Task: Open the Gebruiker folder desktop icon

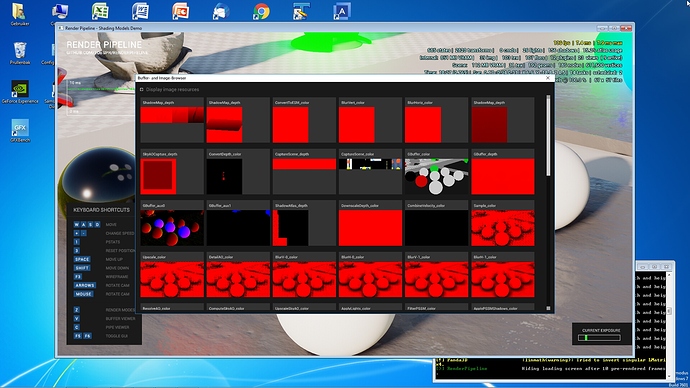Action: click(x=19, y=15)
